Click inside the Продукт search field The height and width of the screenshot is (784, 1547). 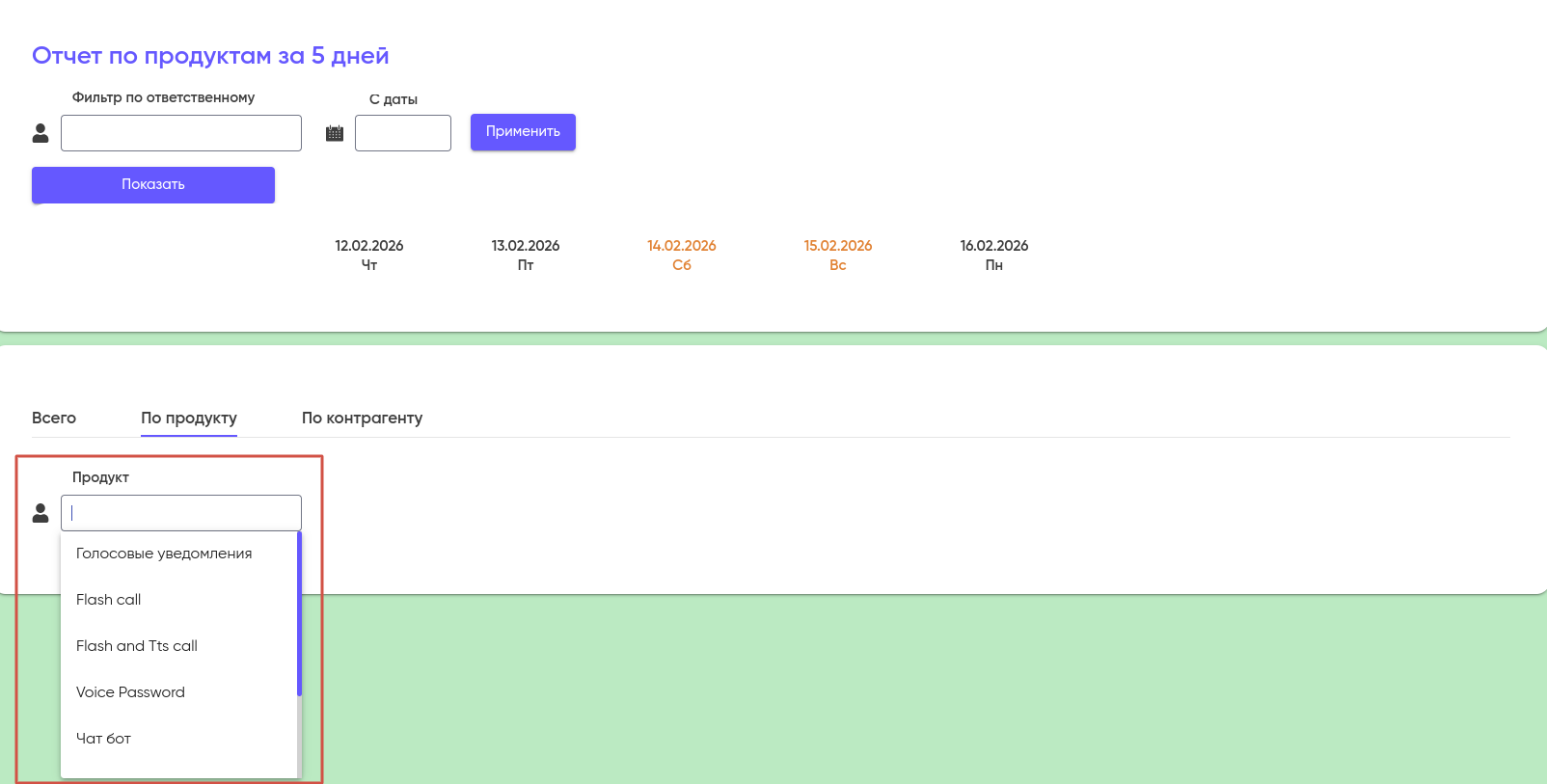[181, 513]
